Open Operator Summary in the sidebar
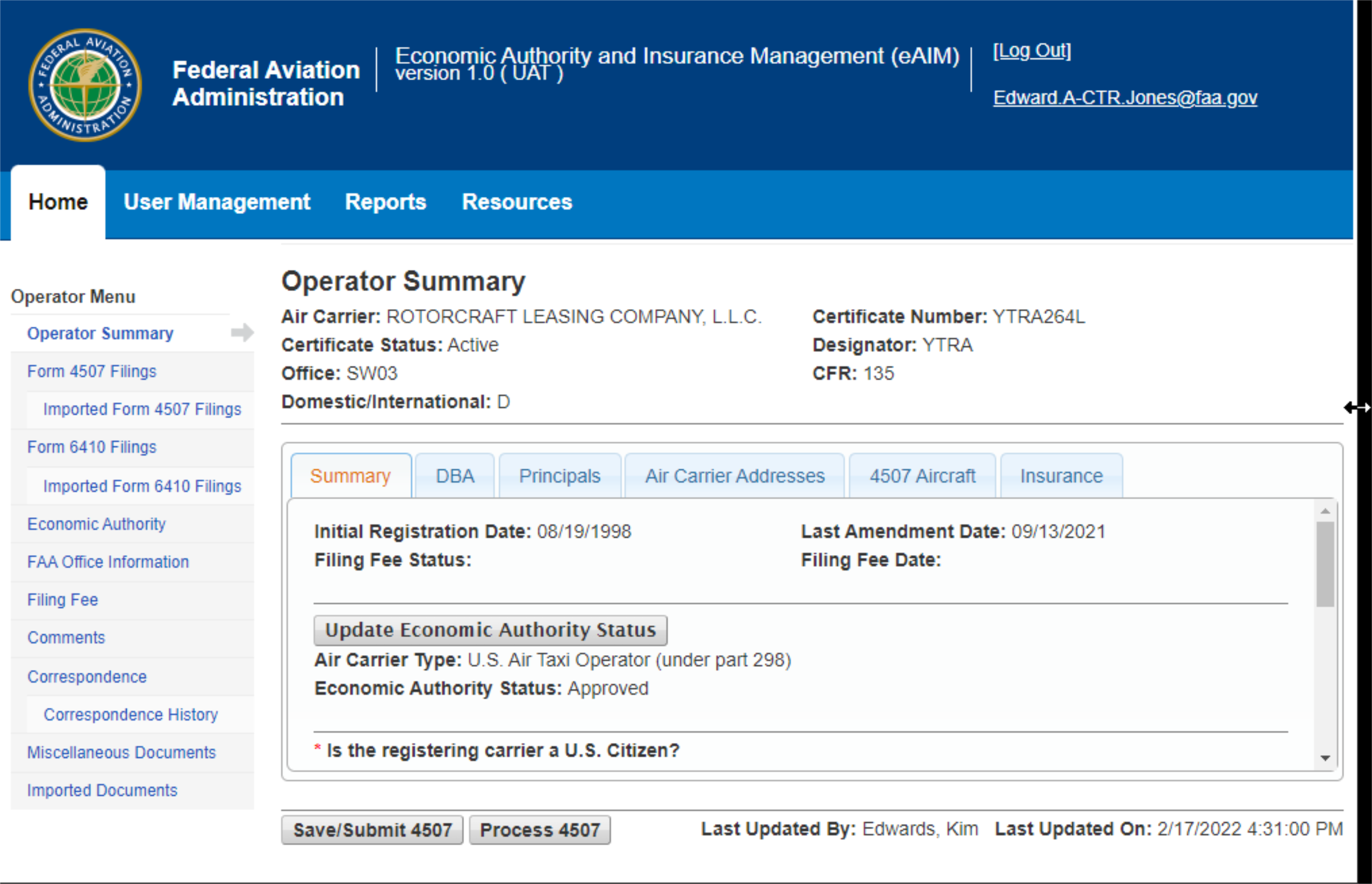 coord(101,333)
